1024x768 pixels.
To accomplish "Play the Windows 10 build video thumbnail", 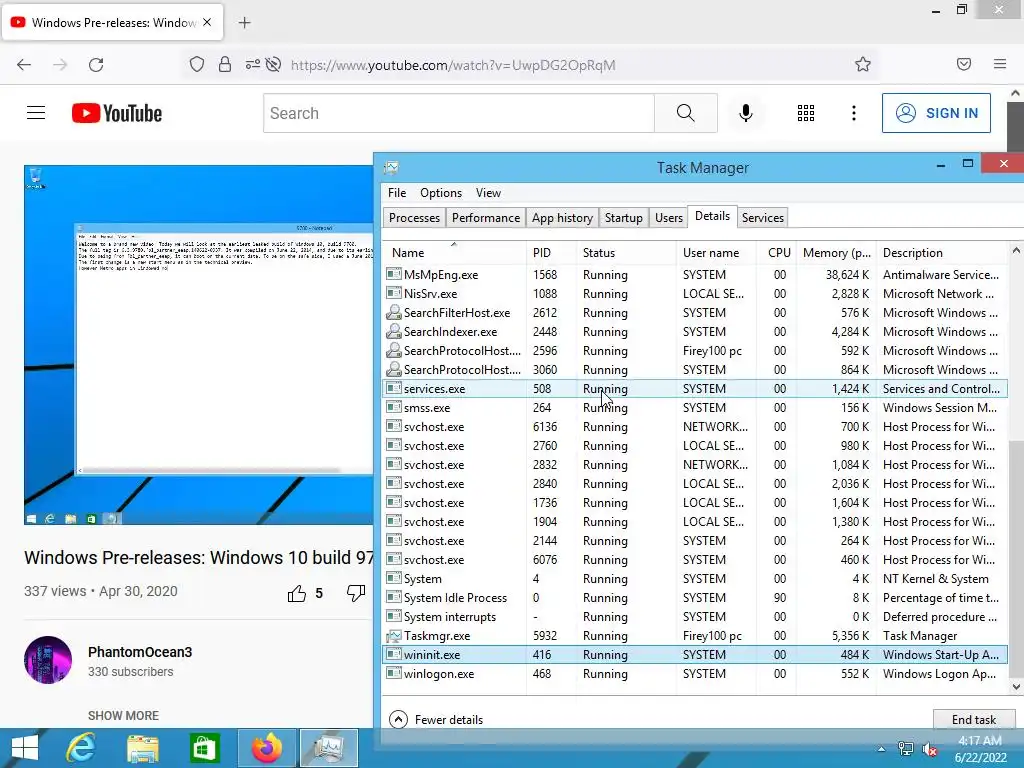I will [199, 345].
